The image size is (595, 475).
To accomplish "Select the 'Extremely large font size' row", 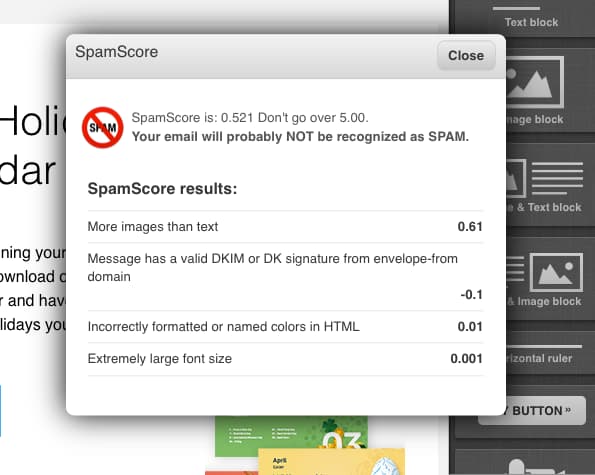I will click(x=285, y=359).
